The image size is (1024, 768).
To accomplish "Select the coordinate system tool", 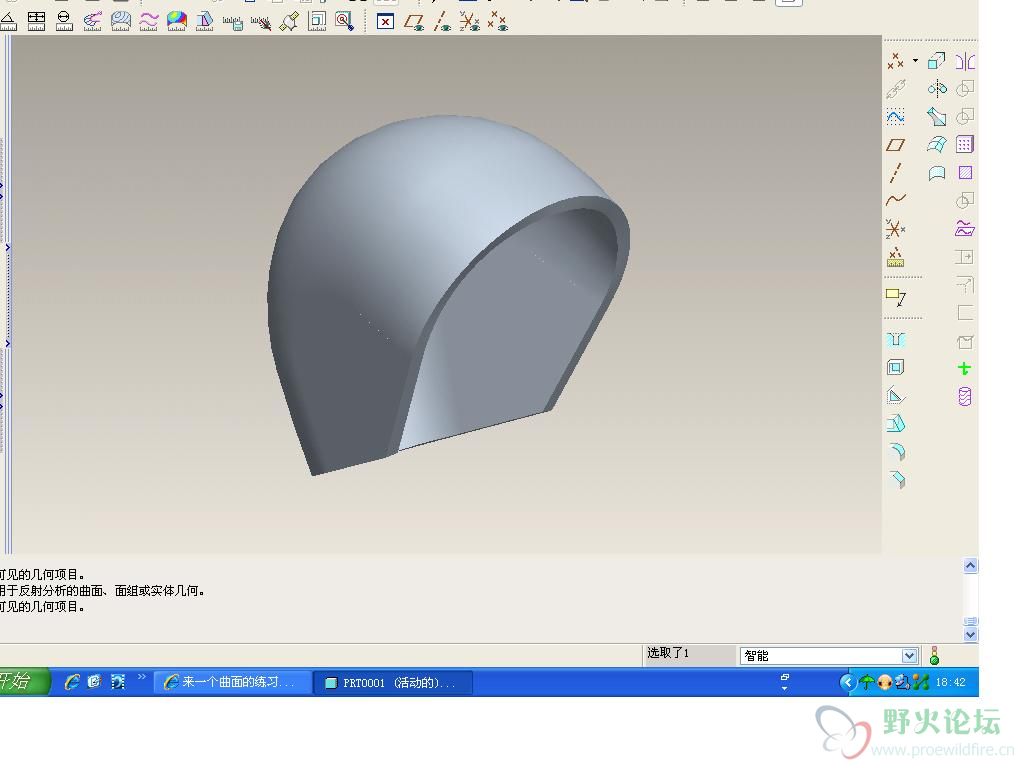I will [896, 229].
